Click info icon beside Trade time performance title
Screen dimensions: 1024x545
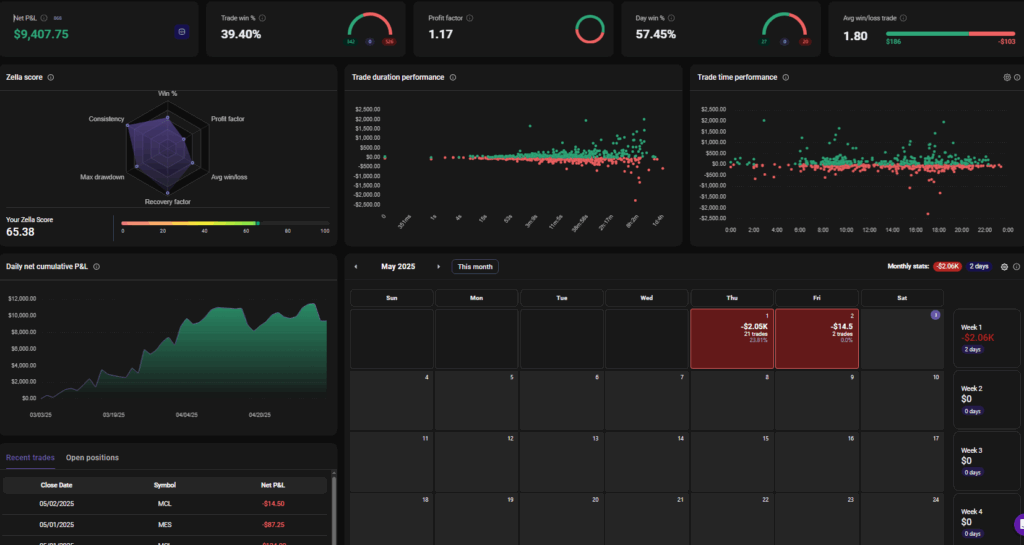(786, 77)
